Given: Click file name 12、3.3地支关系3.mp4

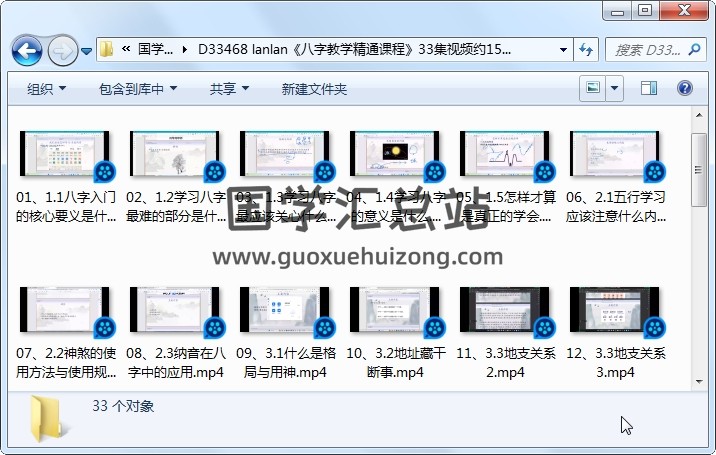Looking at the screenshot, I should coord(616,362).
